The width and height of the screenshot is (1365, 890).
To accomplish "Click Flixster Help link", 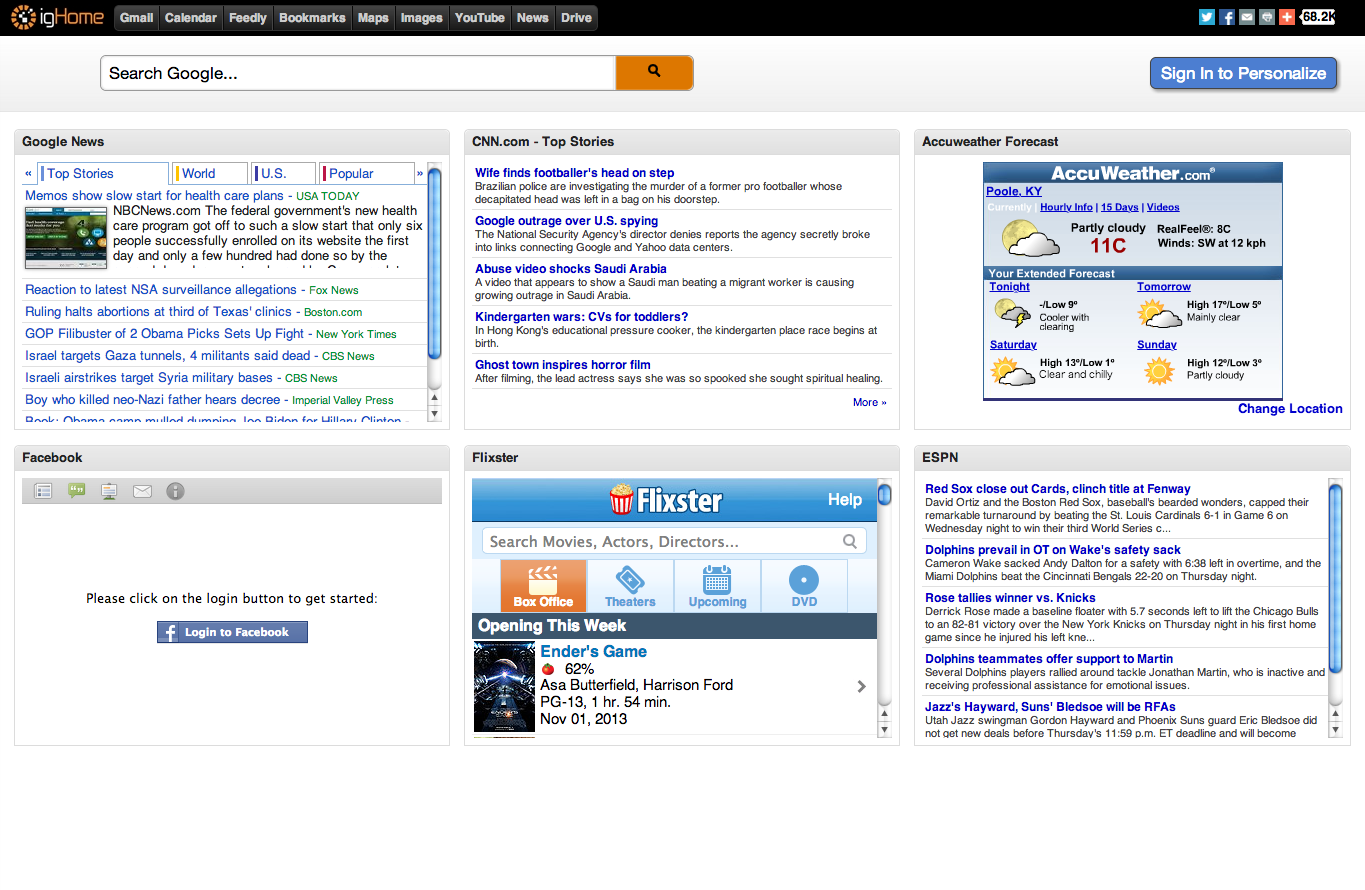I will click(845, 499).
